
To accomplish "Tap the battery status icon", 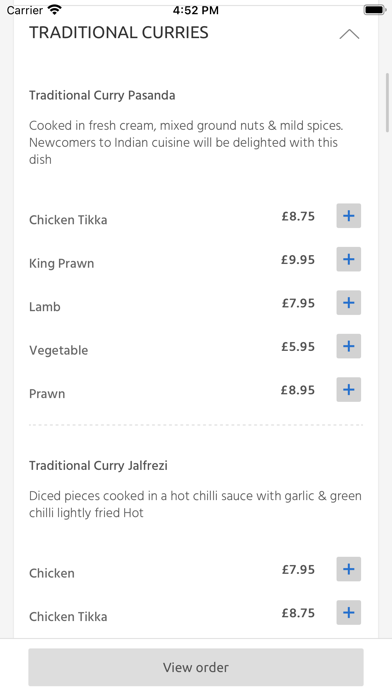I will click(x=375, y=10).
